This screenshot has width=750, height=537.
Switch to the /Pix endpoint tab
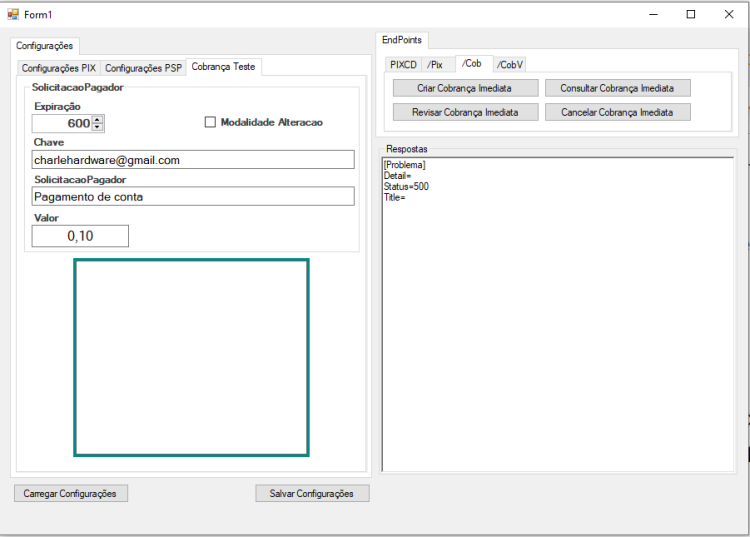pos(435,65)
